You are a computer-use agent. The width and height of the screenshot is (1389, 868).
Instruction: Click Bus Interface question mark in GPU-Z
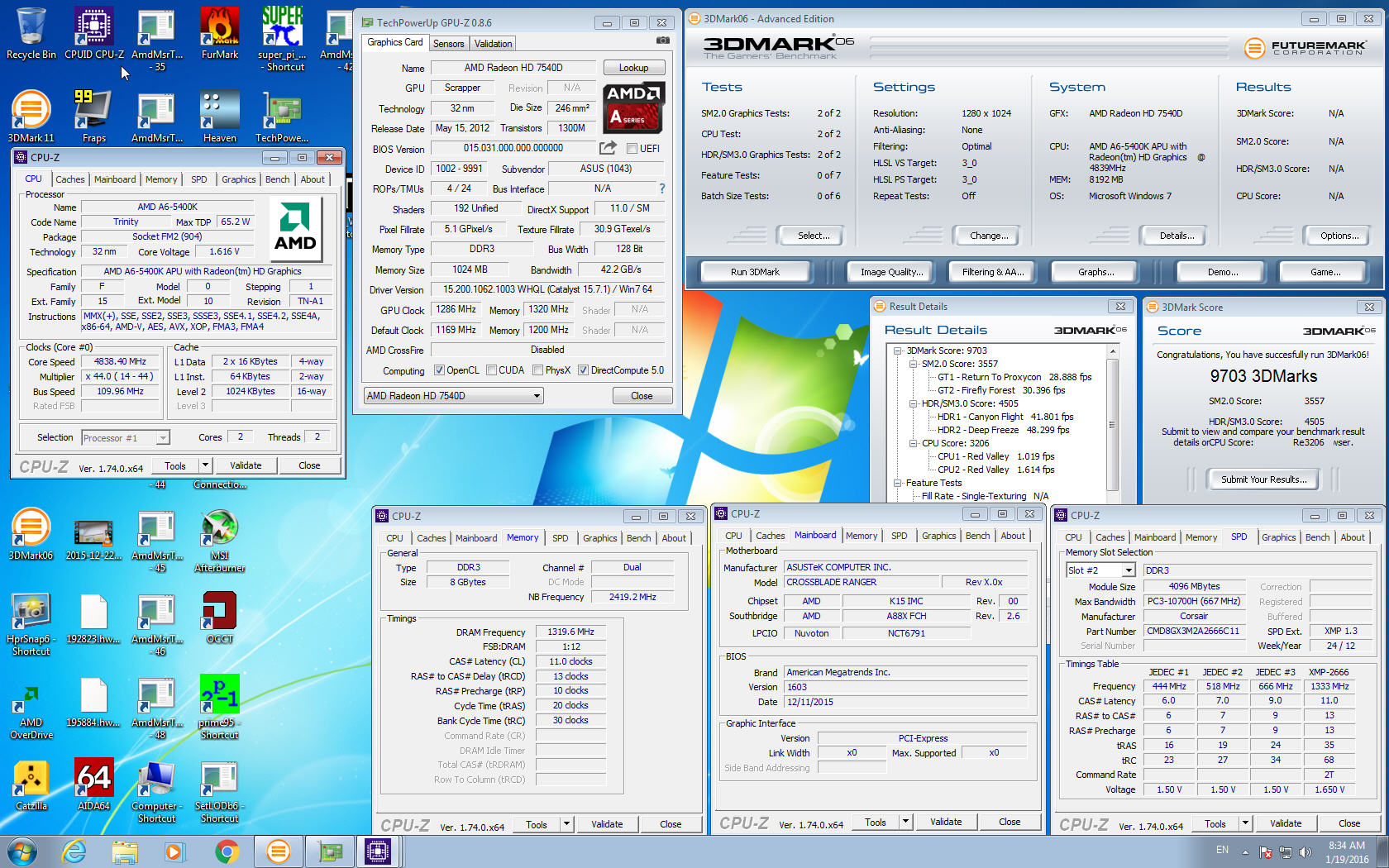(x=662, y=188)
